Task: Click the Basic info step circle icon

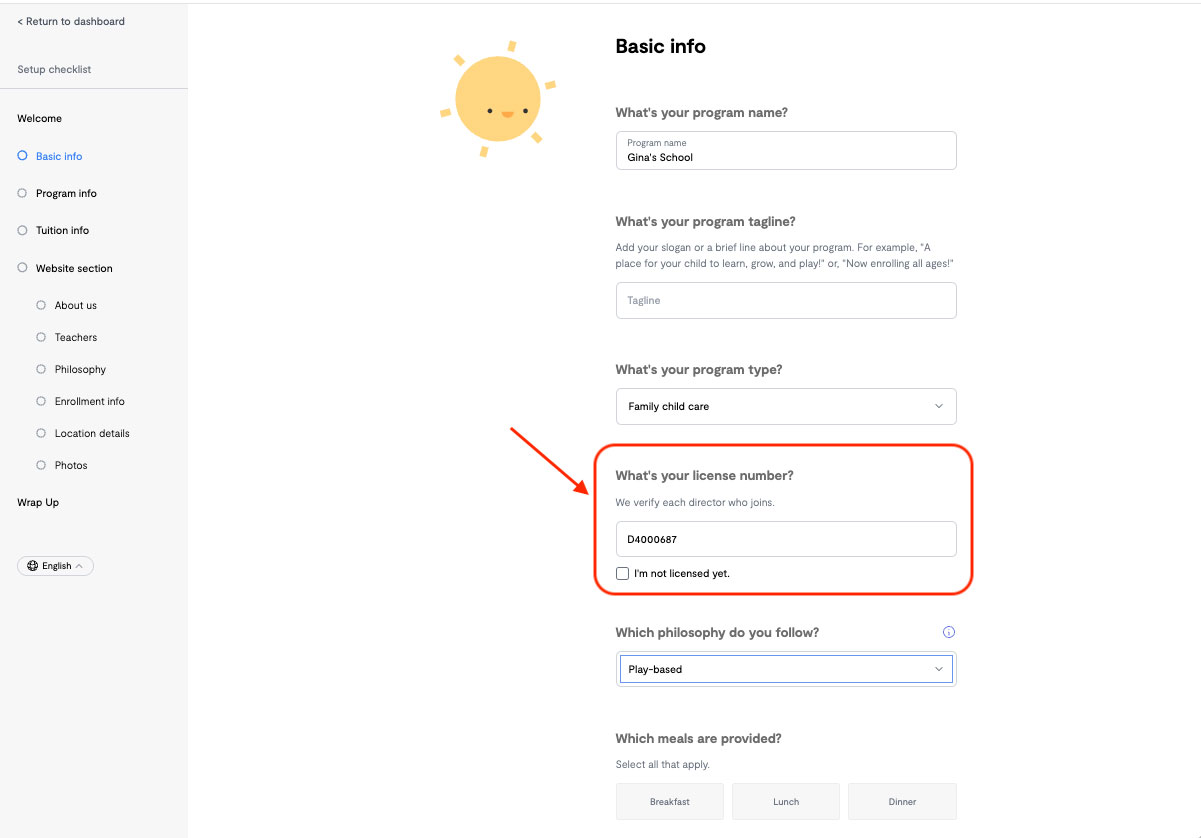Action: click(x=22, y=156)
